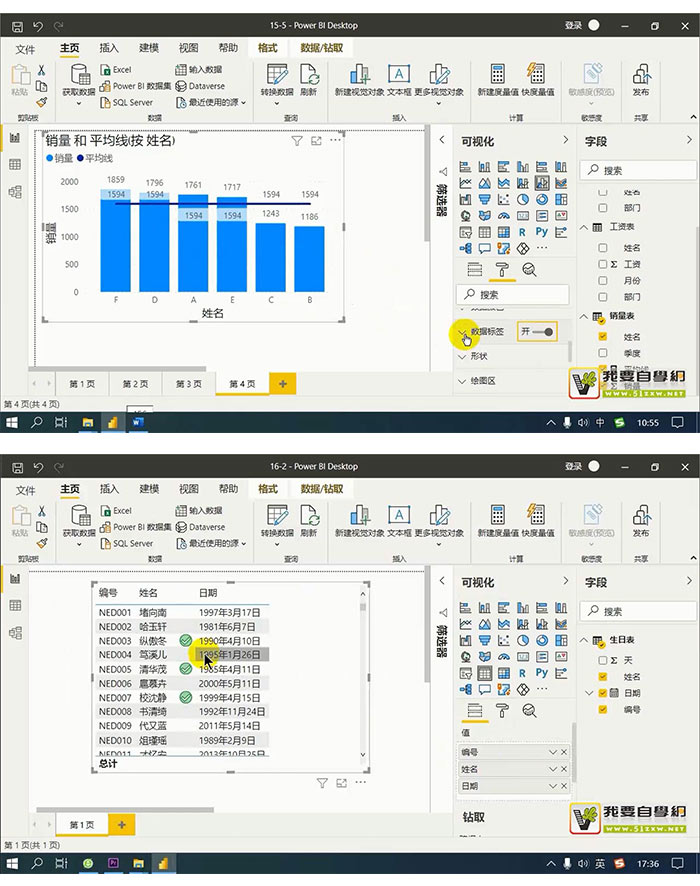Click undo arrow in 15-5 title bar

[38, 26]
